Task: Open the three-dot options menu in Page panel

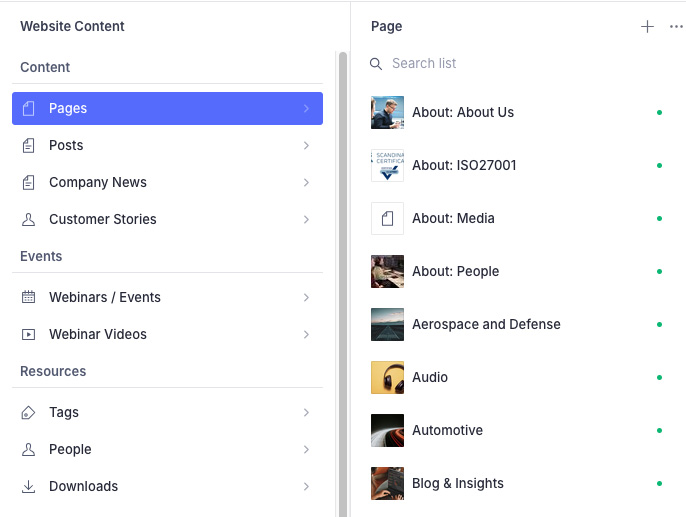Action: (x=676, y=27)
